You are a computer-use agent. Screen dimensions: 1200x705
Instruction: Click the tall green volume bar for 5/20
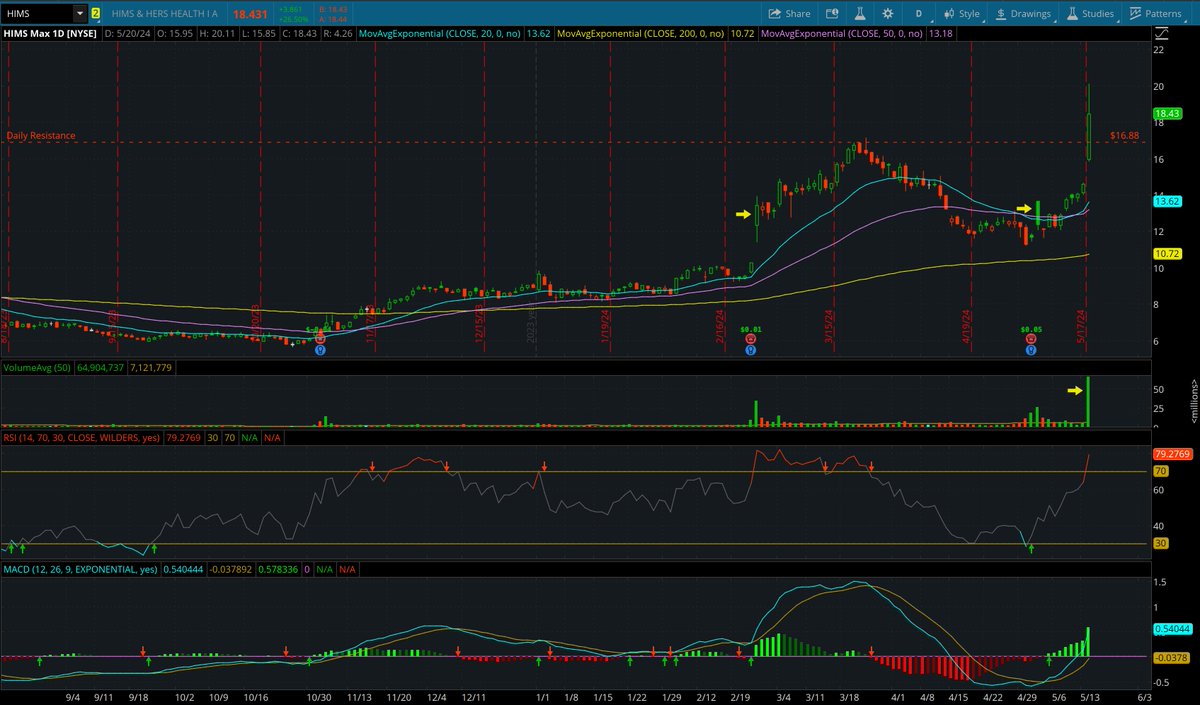click(x=1087, y=402)
